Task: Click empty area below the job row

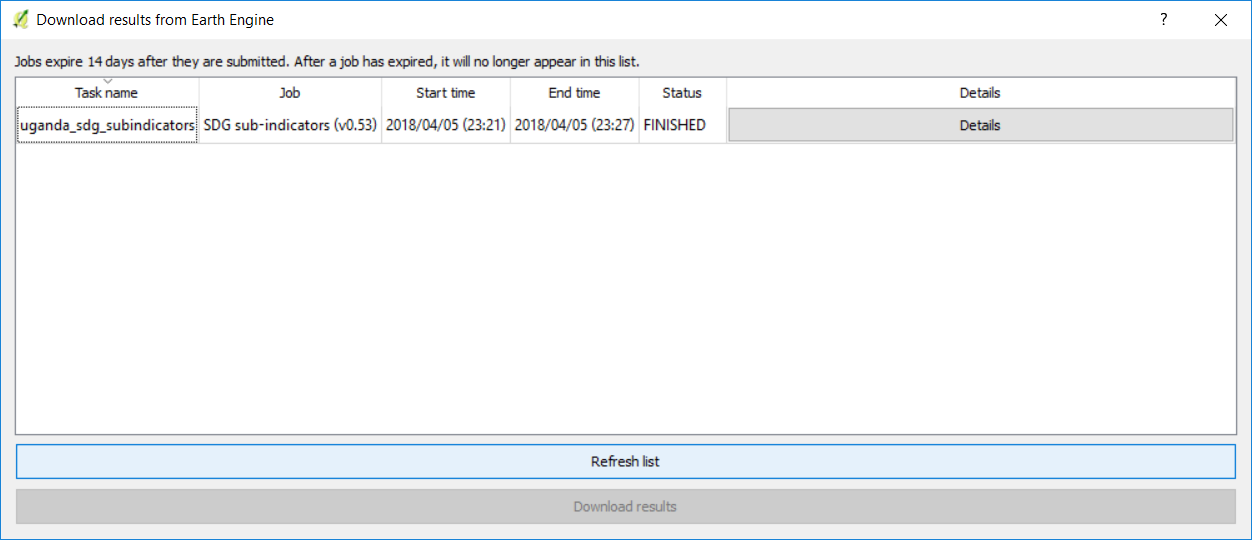Action: pyautogui.click(x=625, y=290)
